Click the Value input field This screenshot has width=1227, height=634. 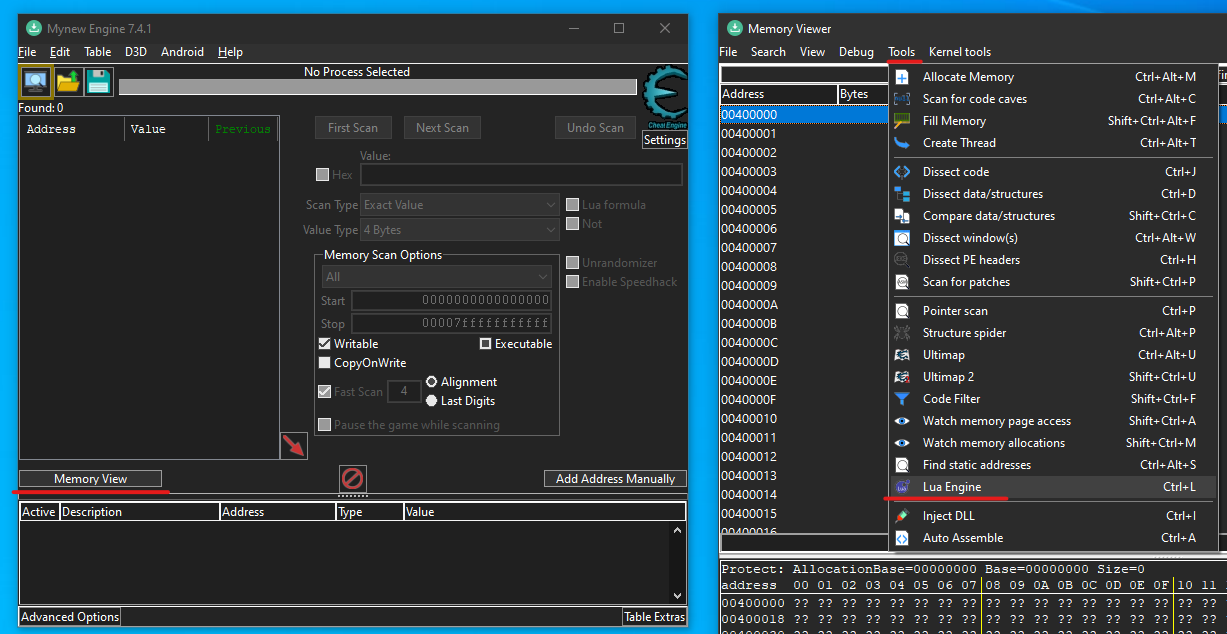[521, 174]
